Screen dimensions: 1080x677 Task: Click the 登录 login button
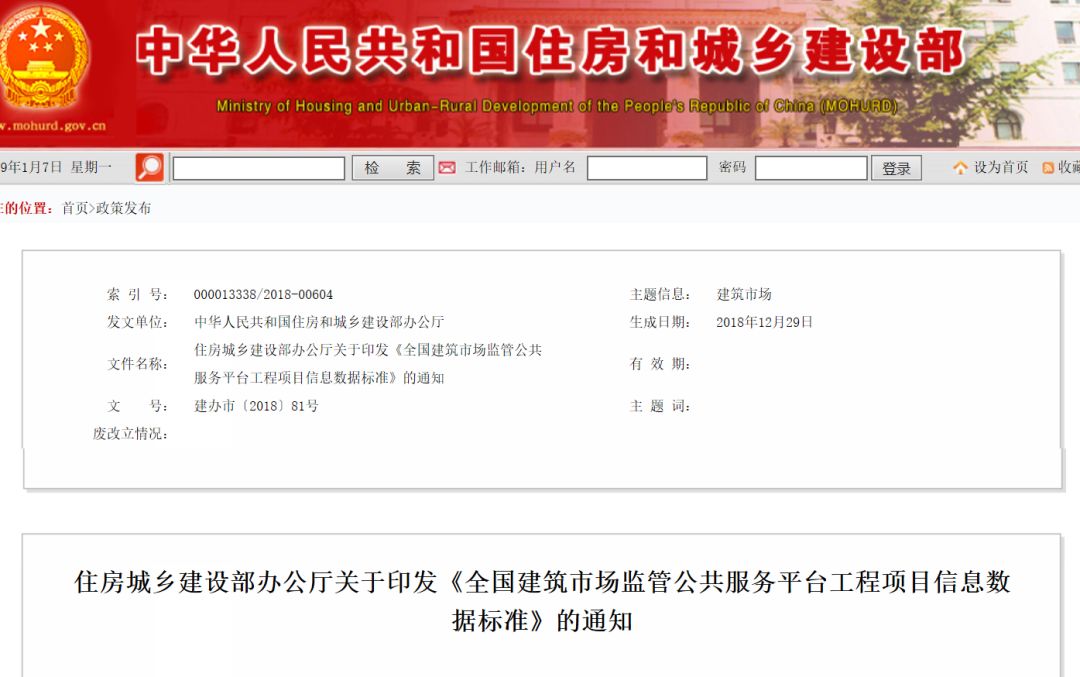pyautogui.click(x=896, y=168)
